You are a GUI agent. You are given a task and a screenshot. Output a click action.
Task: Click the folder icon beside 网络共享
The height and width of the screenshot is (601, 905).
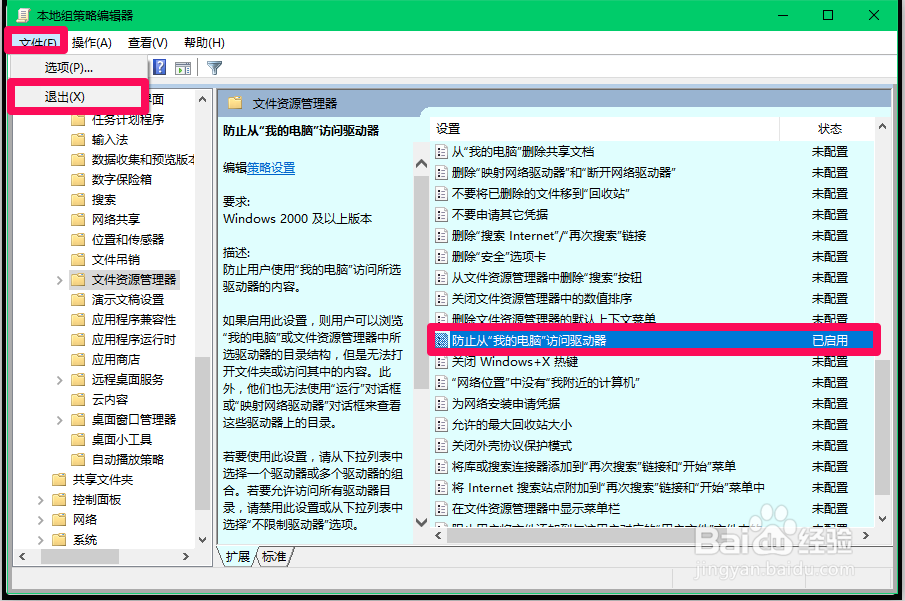tap(78, 219)
